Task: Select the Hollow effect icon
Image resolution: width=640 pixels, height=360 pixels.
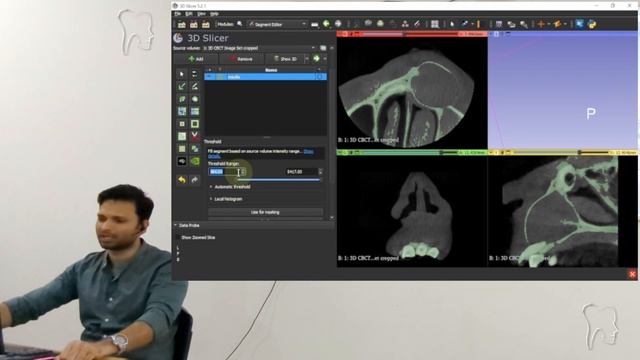Action: tap(195, 124)
